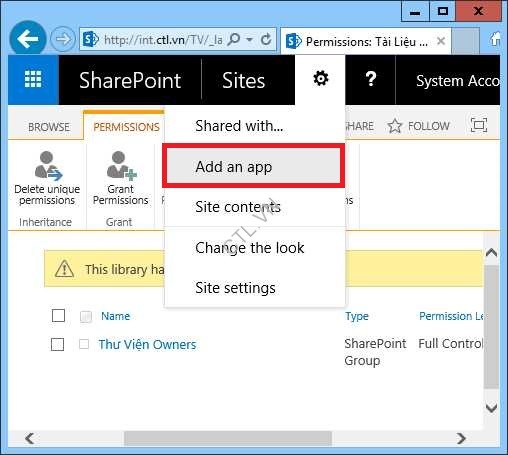
Task: Open the Thư Viện Owners link
Action: point(147,344)
